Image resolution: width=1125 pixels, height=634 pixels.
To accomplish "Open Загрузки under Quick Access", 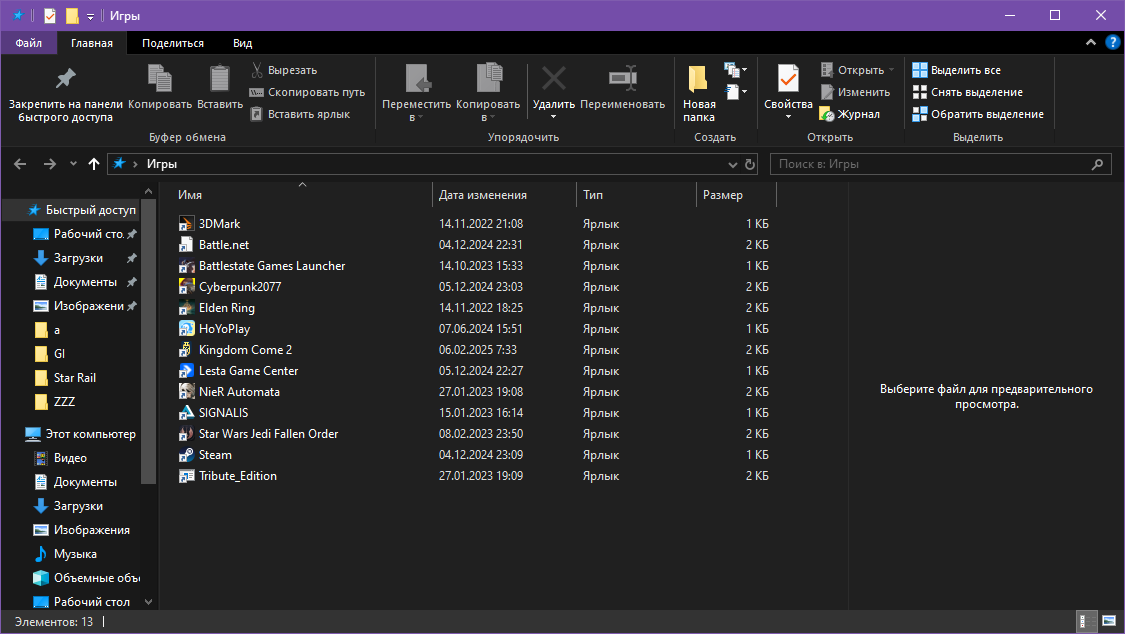I will (78, 258).
